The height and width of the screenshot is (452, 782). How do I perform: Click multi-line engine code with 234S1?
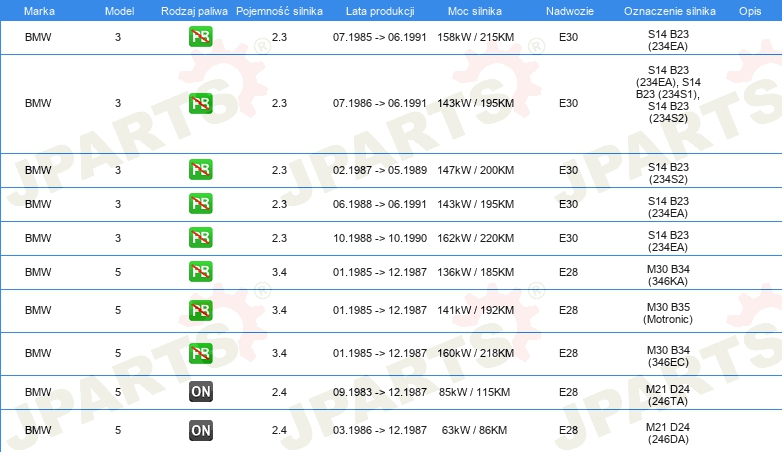668,94
